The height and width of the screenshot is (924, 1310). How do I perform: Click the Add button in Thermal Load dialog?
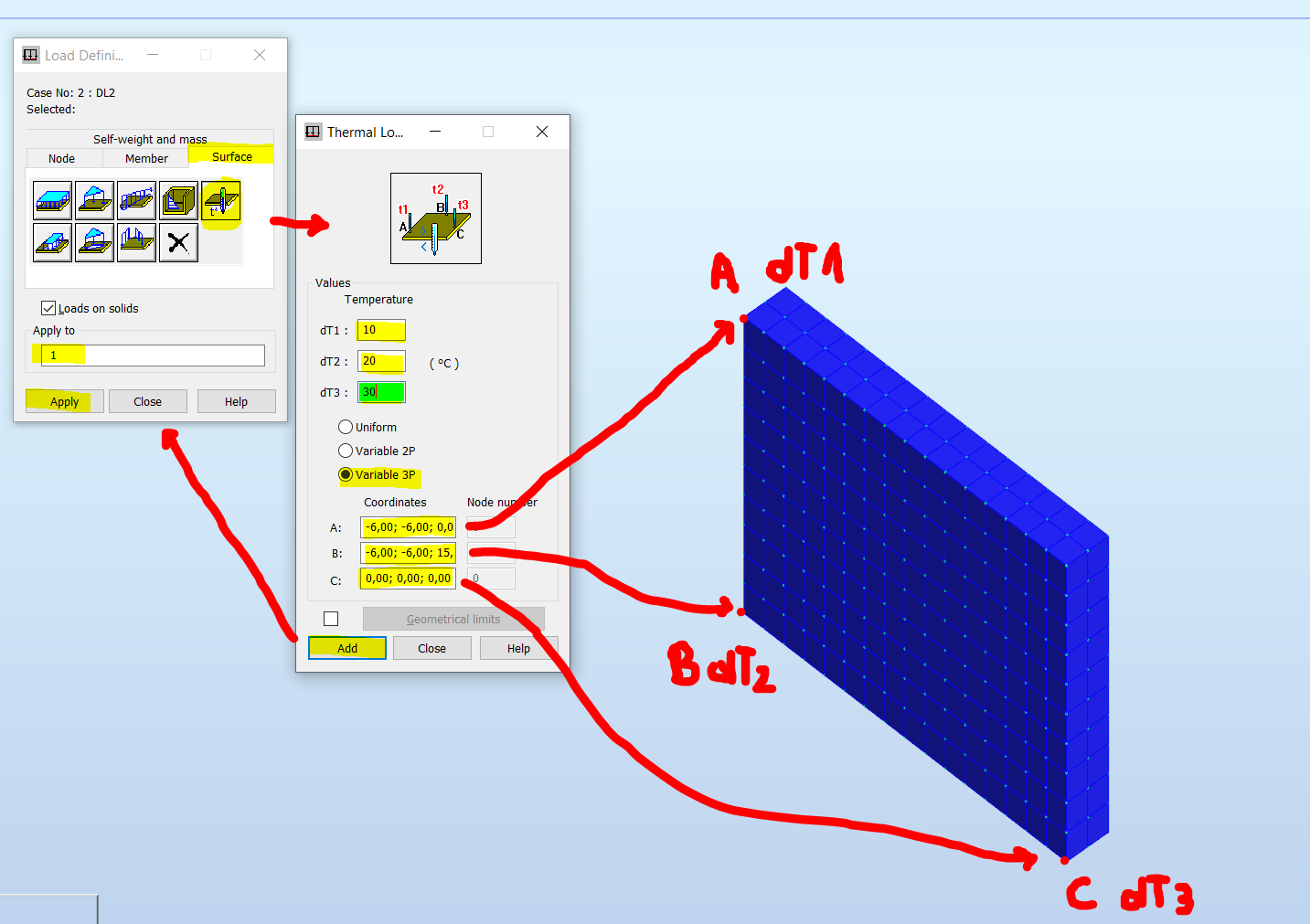346,647
